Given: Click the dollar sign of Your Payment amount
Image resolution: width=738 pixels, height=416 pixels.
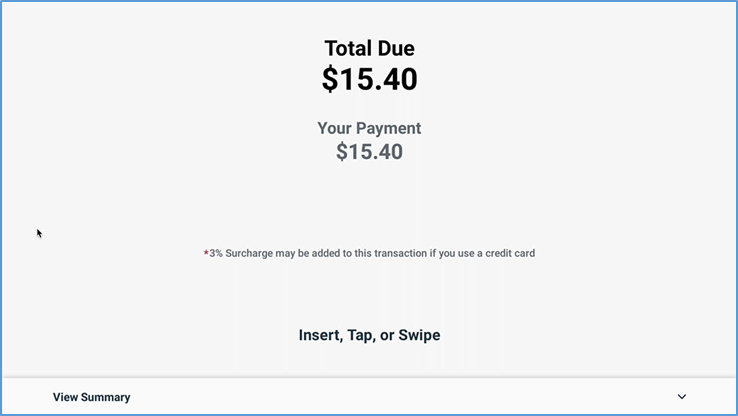Looking at the screenshot, I should tap(342, 152).
